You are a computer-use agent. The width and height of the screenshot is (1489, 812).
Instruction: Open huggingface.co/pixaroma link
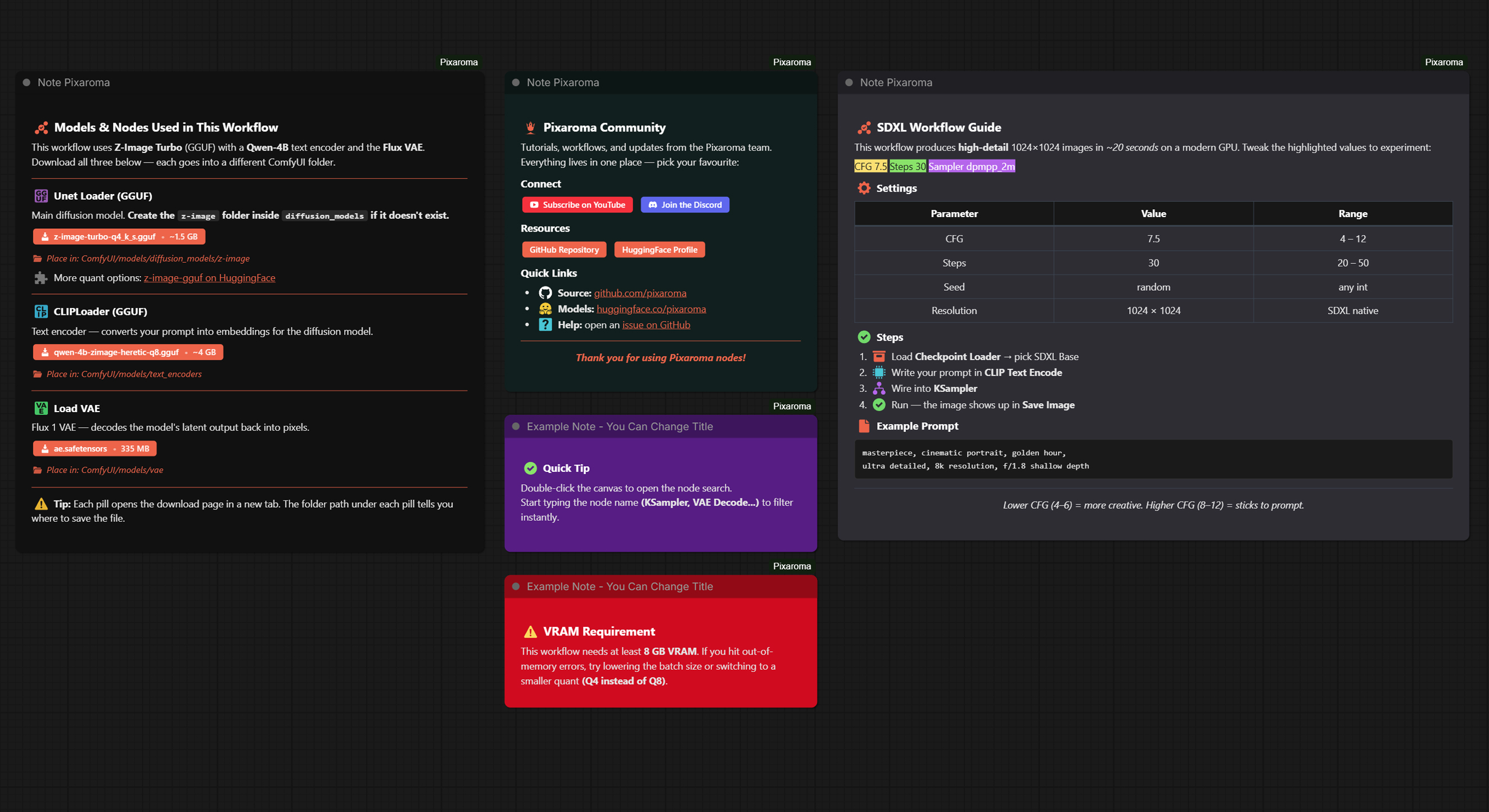tap(651, 309)
